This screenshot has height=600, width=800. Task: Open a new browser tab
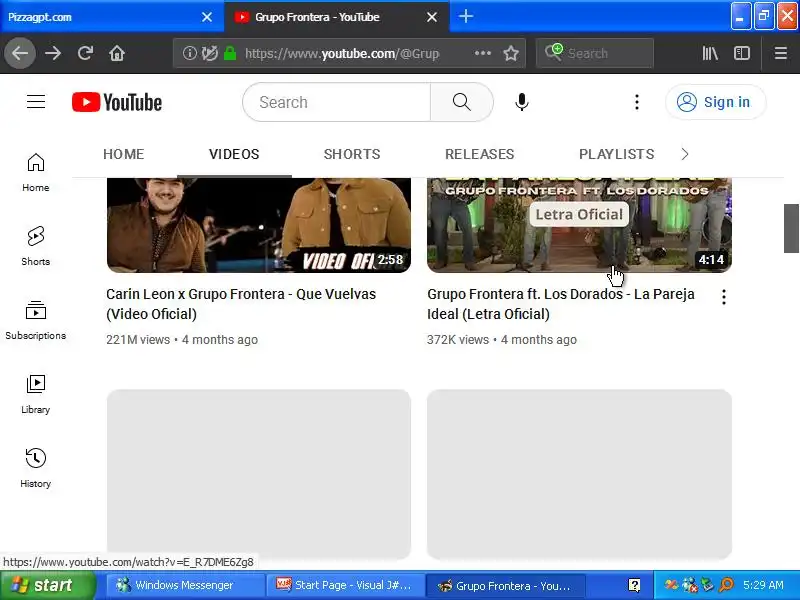coord(465,16)
